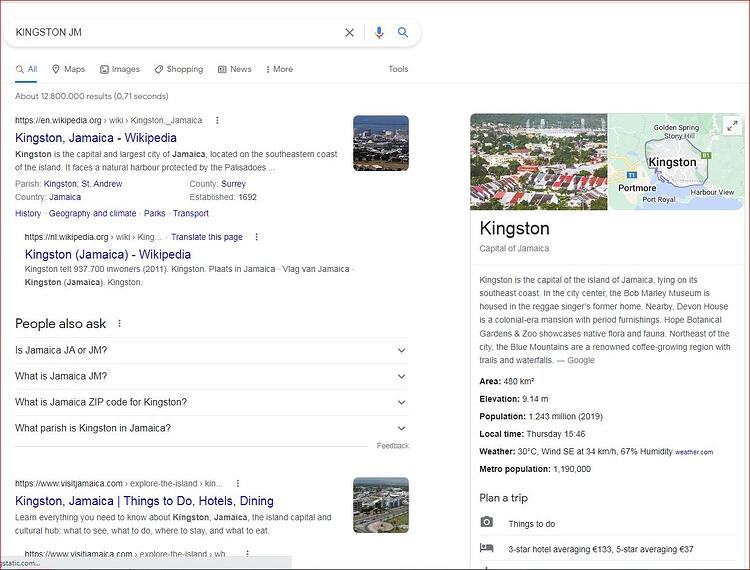Image resolution: width=750 pixels, height=570 pixels.
Task: Expand 'What is Jamaica ZIP code for Kingston?'
Action: tap(211, 402)
